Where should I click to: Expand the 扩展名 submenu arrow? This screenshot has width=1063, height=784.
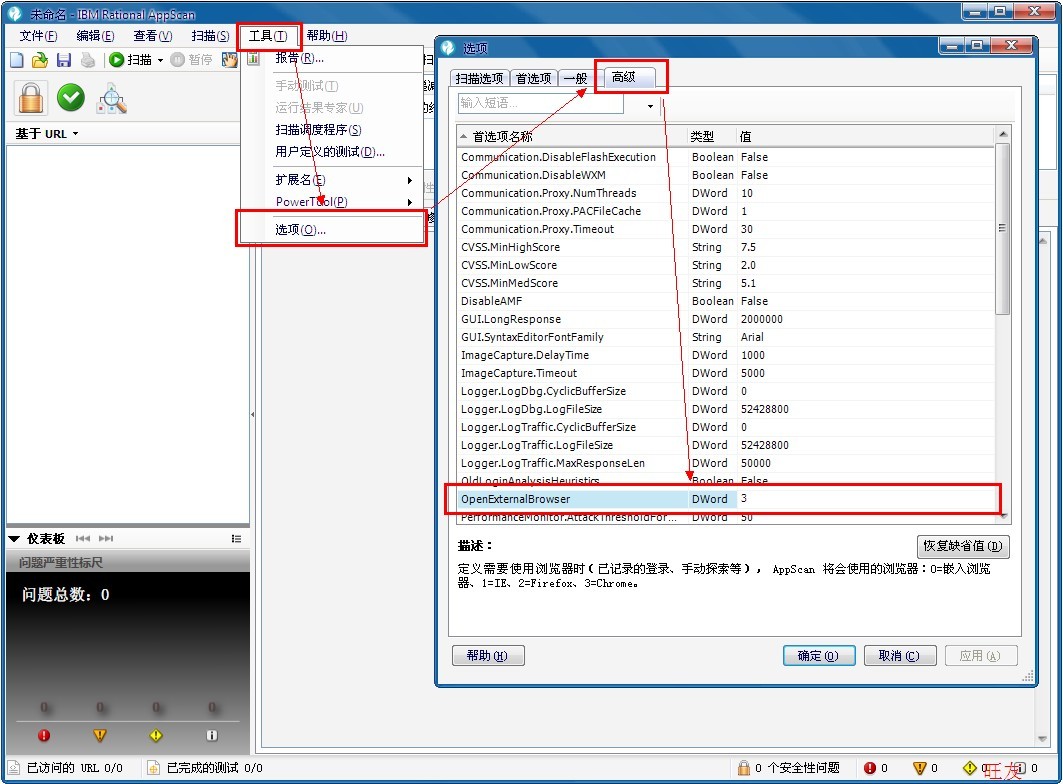click(x=409, y=180)
